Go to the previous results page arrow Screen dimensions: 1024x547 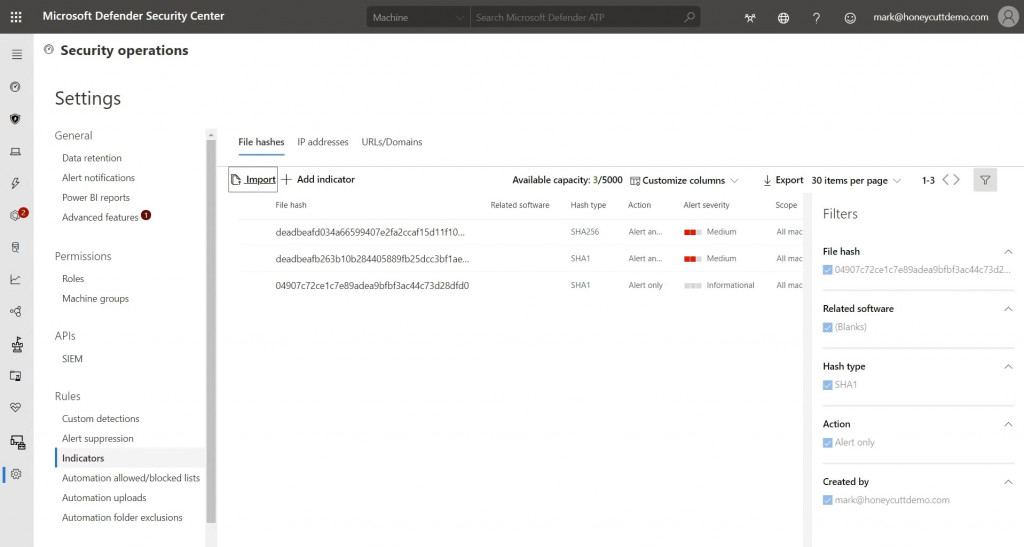pos(945,180)
